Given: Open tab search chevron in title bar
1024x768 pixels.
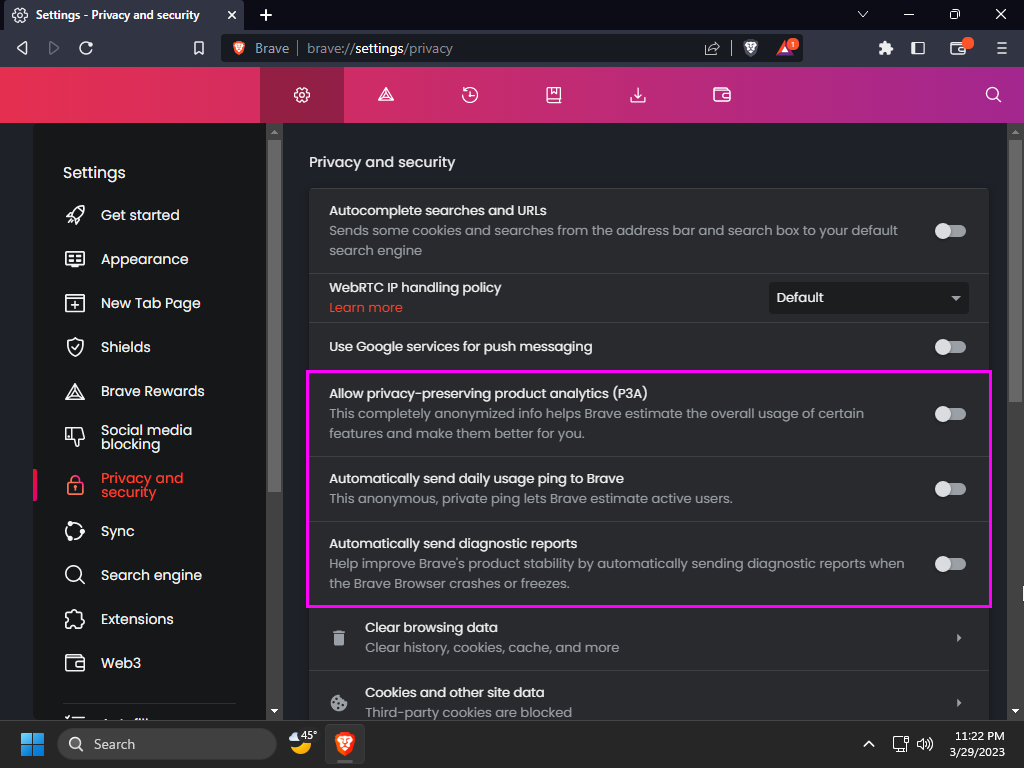Looking at the screenshot, I should pyautogui.click(x=863, y=14).
